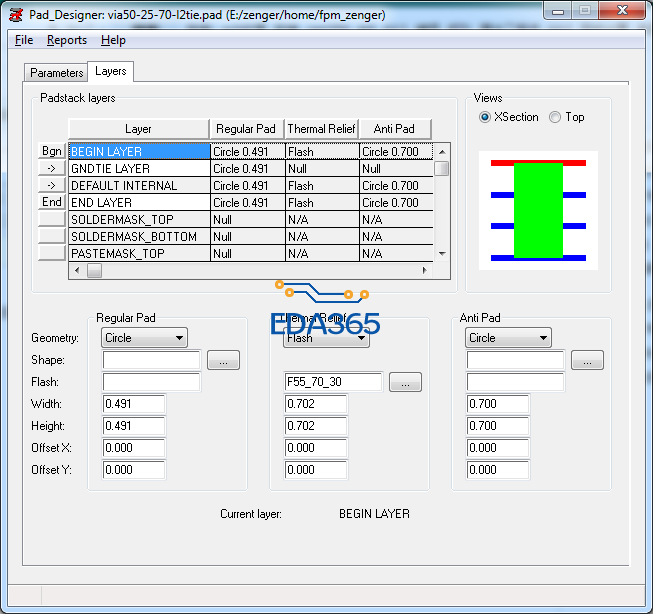Click the End row marker button
The height and width of the screenshot is (614, 653).
52,203
